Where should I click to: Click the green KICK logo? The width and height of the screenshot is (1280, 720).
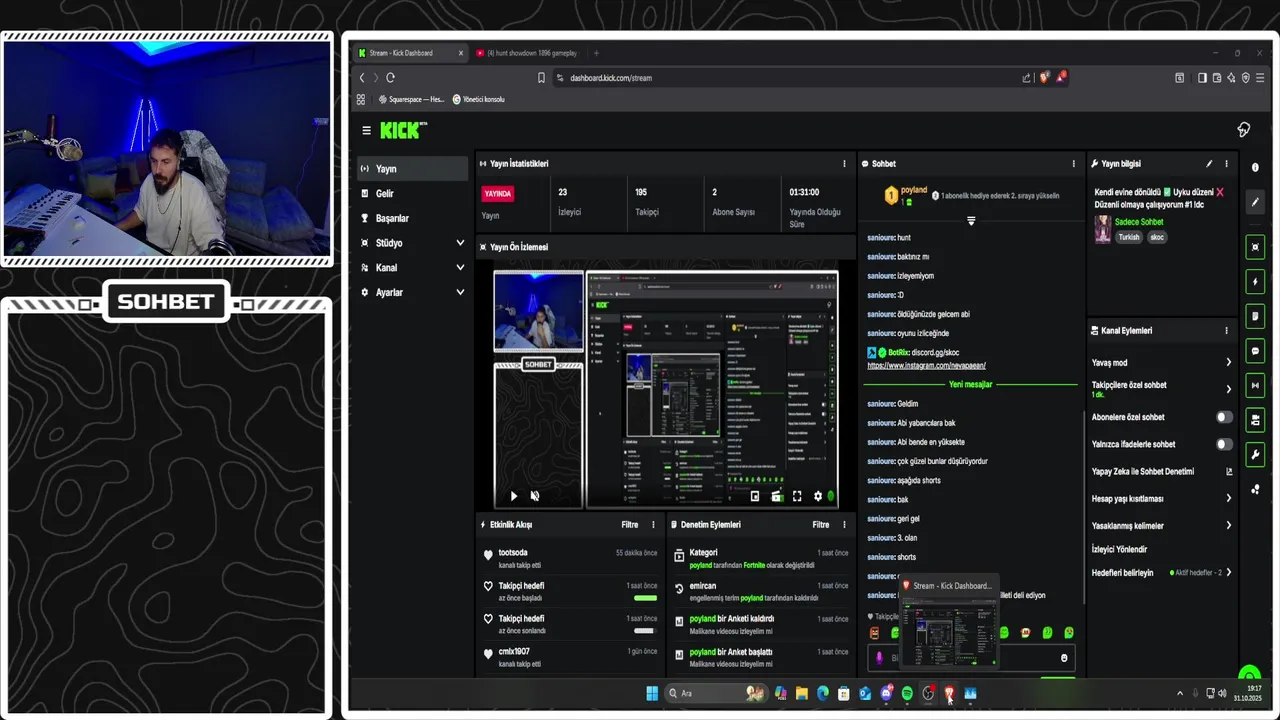[401, 130]
